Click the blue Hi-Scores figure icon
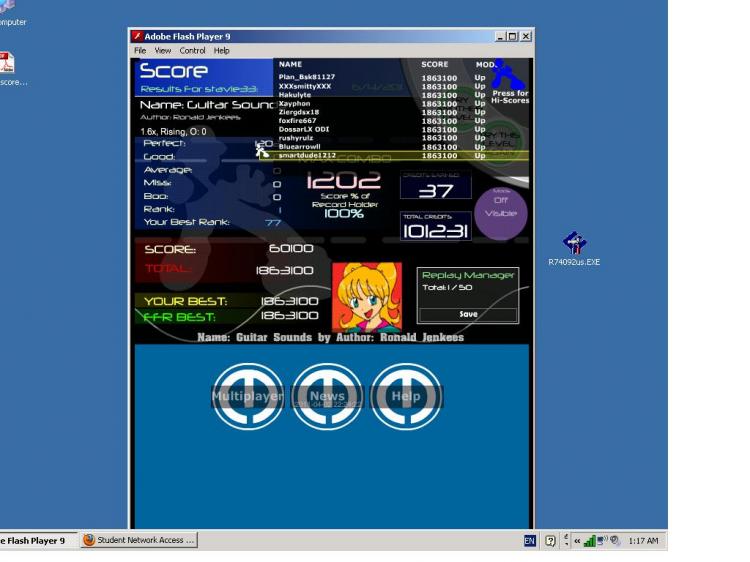 click(508, 75)
